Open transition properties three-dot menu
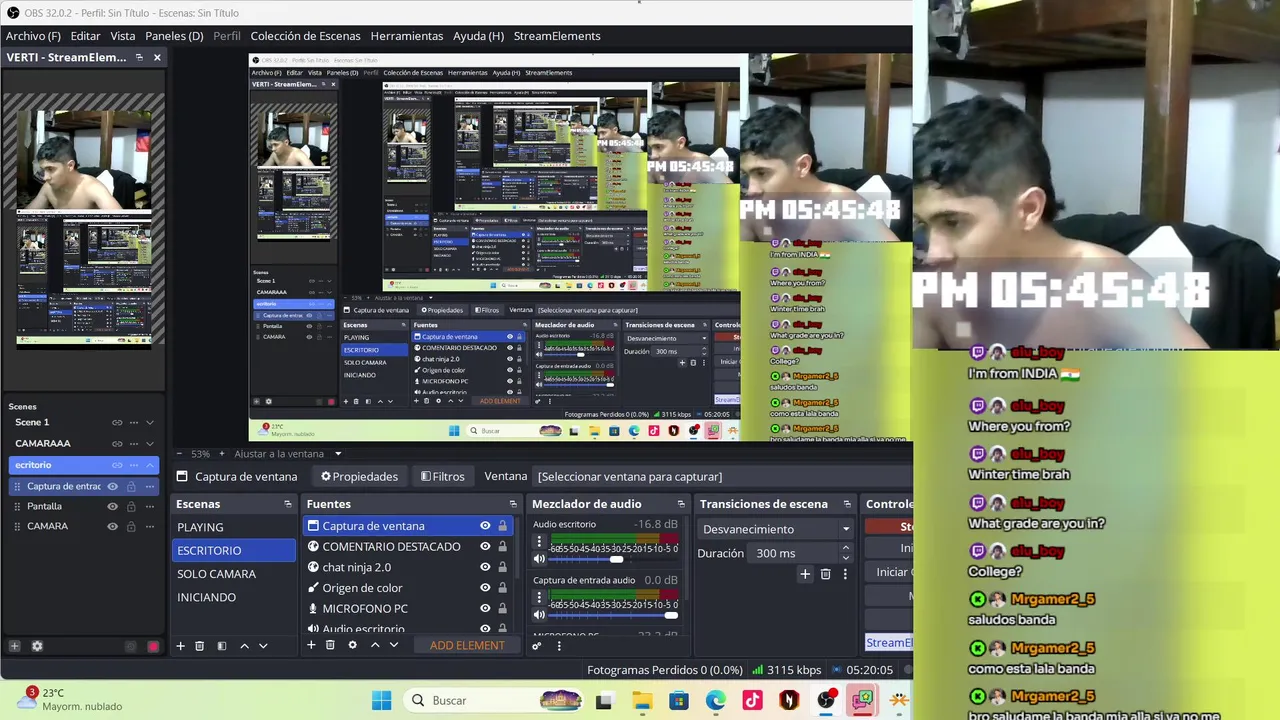The height and width of the screenshot is (720, 1280). 845,574
